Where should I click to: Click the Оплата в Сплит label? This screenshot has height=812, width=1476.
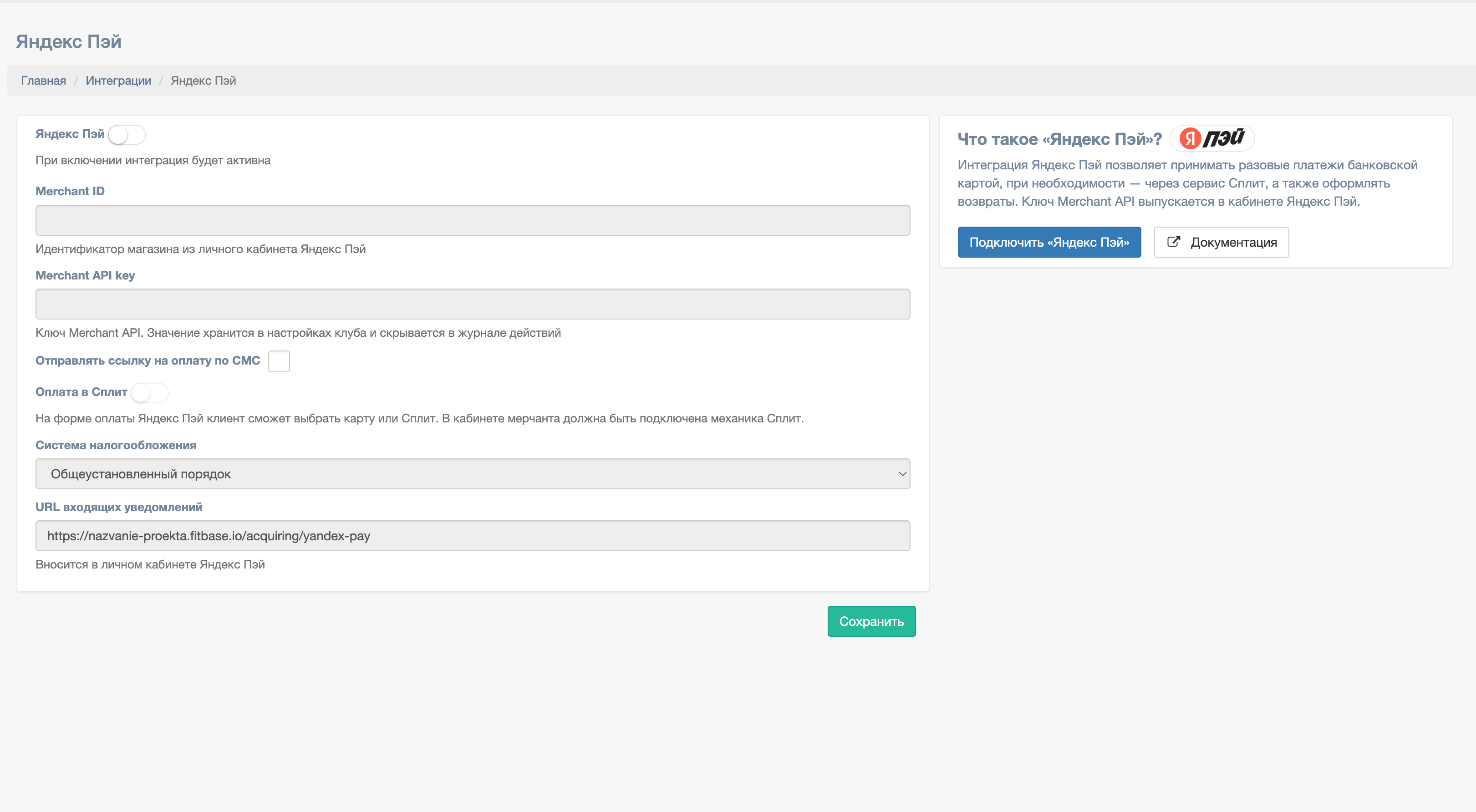tap(81, 392)
